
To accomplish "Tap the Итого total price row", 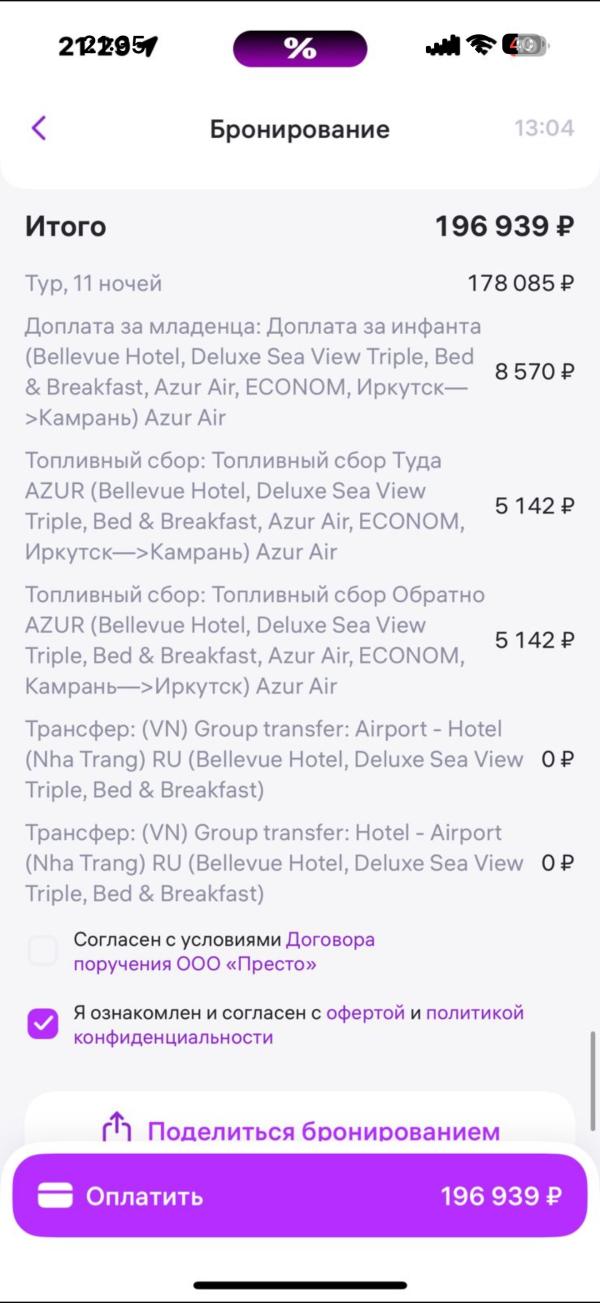I will tap(300, 227).
